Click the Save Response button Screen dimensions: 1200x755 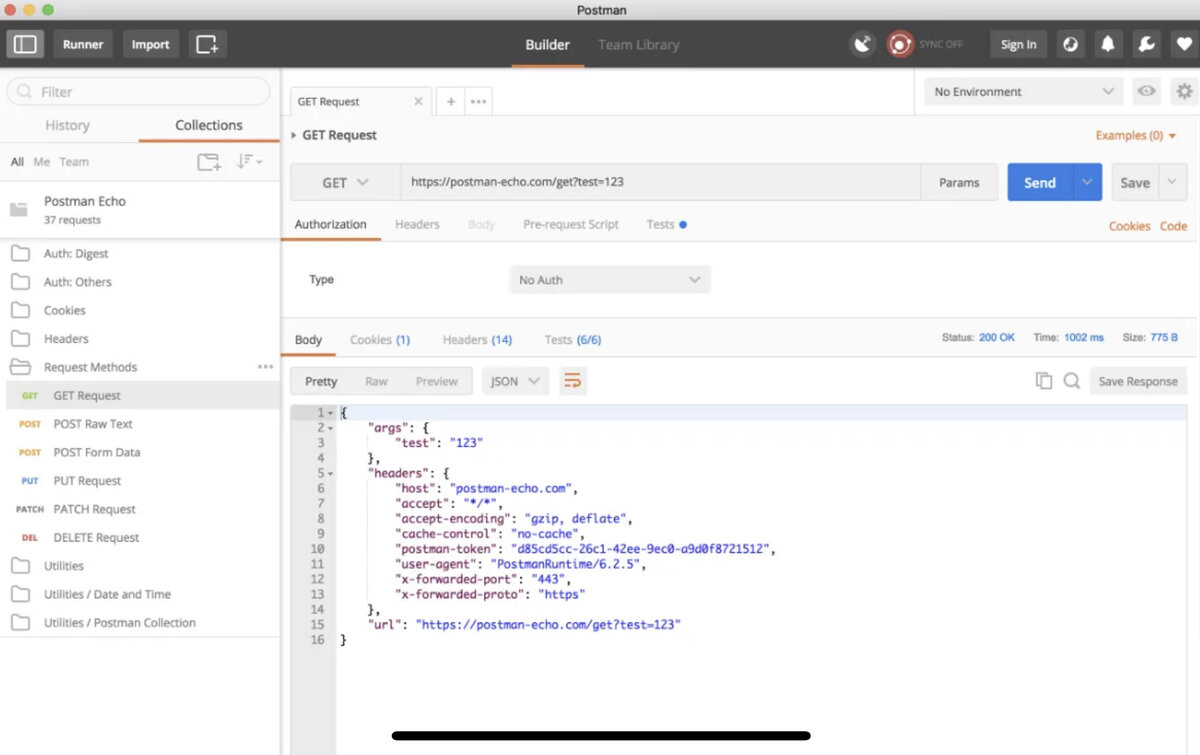(1138, 381)
